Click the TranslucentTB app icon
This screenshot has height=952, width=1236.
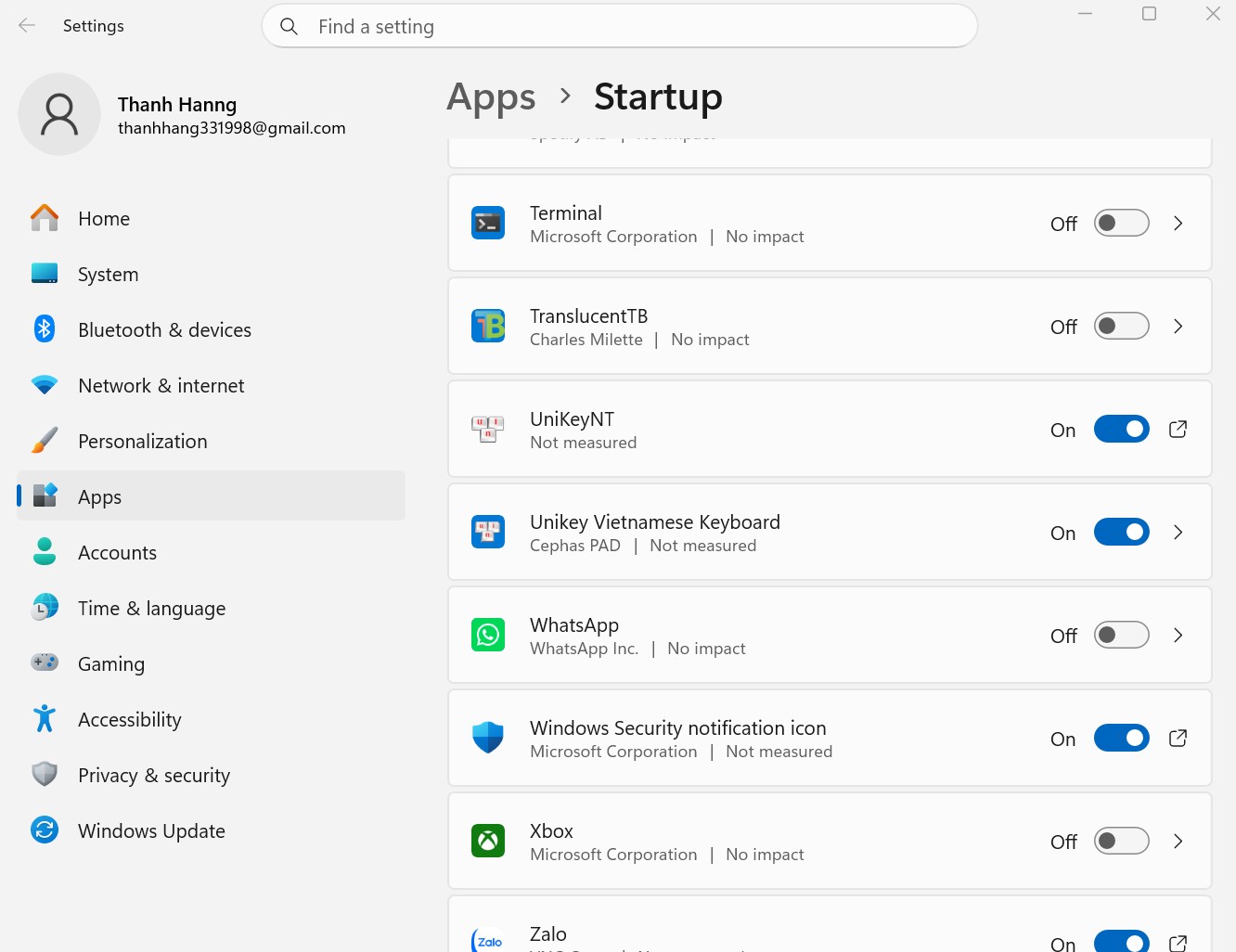[x=488, y=326]
